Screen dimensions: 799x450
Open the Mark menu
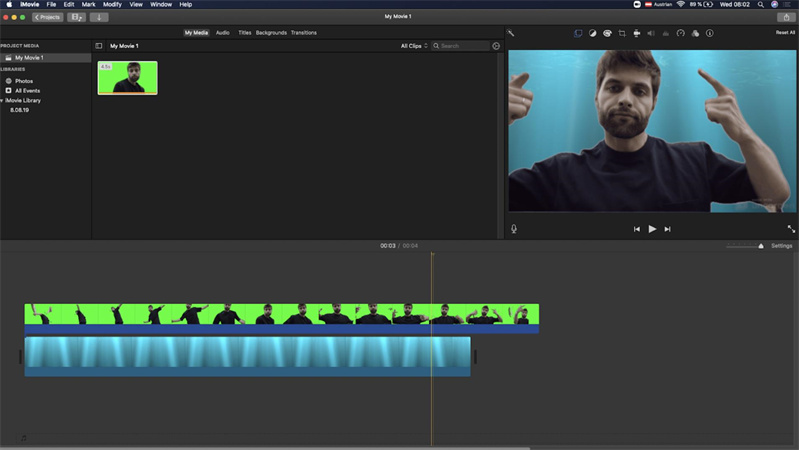[89, 4]
